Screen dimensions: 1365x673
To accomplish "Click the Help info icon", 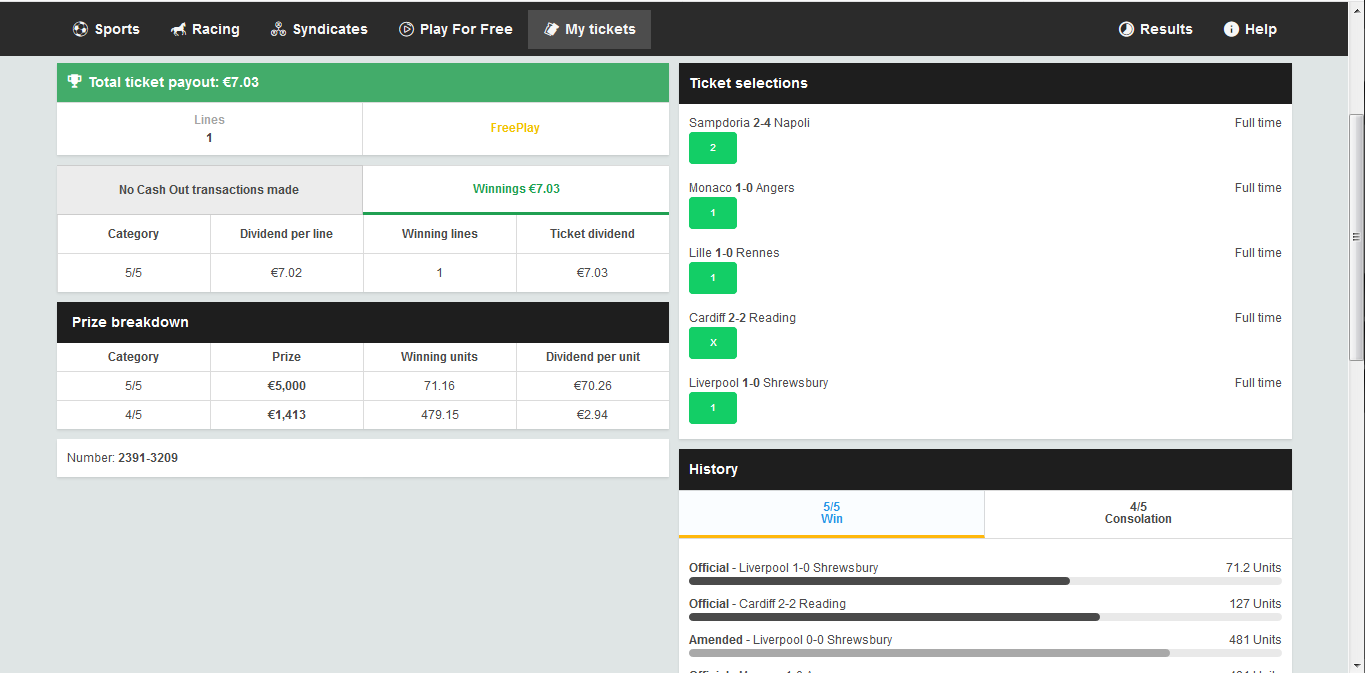I will [x=1231, y=29].
